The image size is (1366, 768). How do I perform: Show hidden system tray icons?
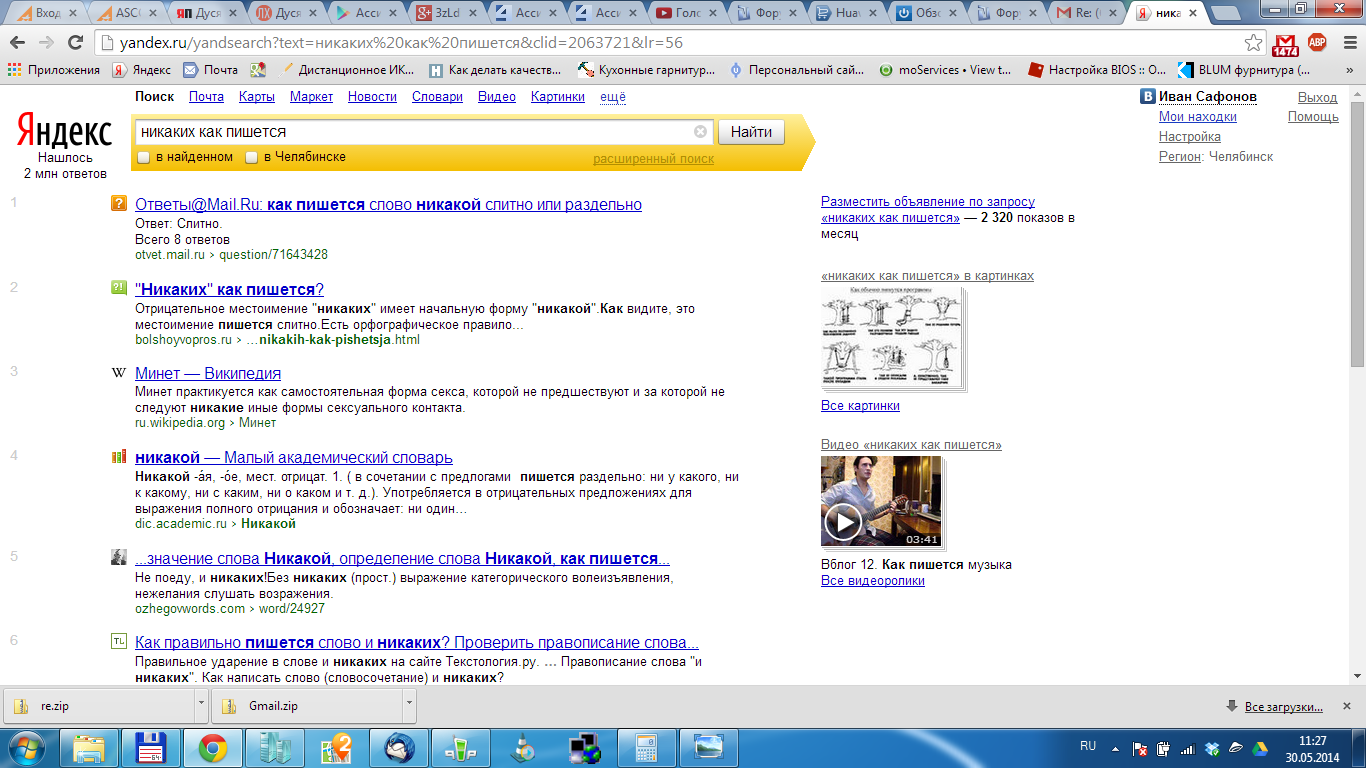coord(1117,747)
